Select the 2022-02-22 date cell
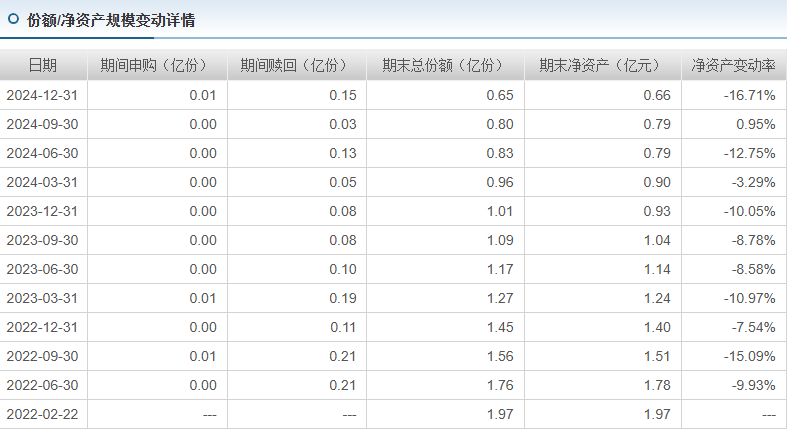The height and width of the screenshot is (431, 787). pos(42,414)
